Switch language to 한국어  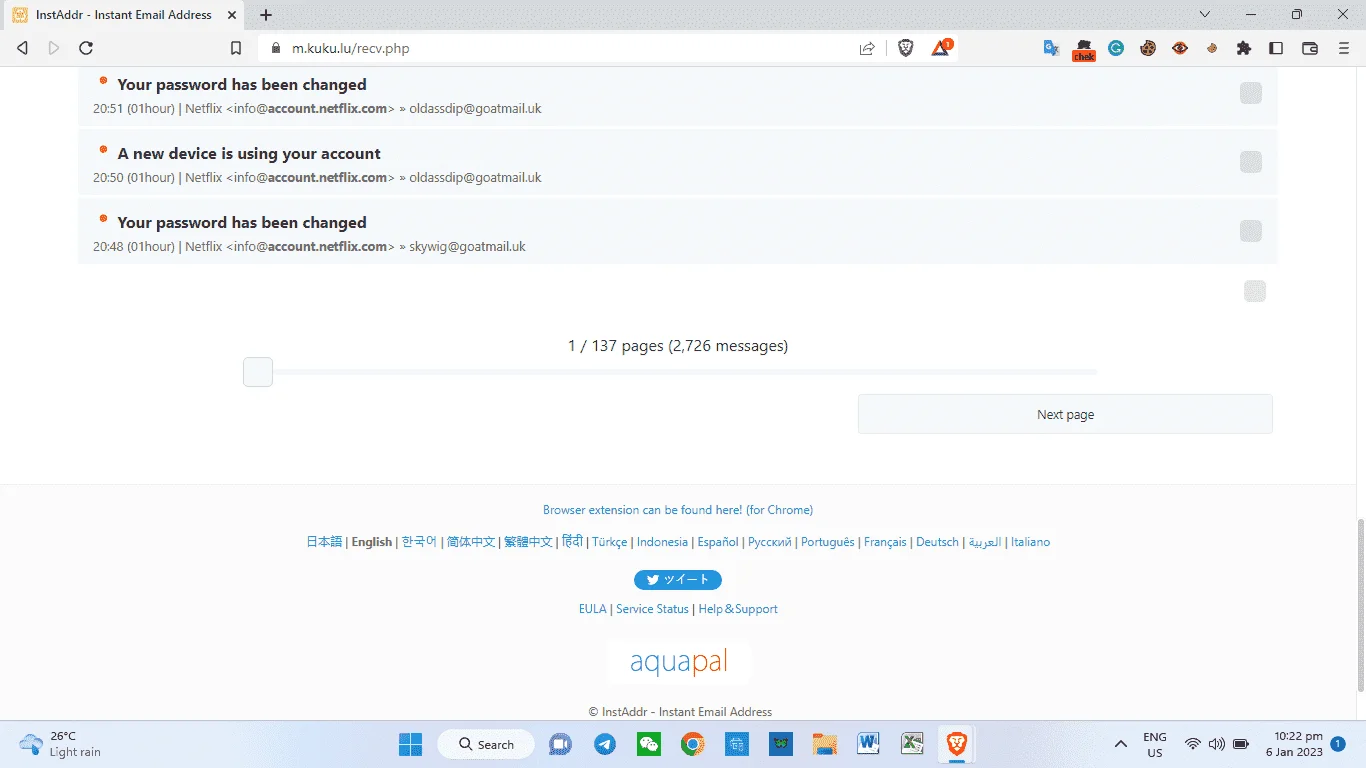(x=419, y=542)
